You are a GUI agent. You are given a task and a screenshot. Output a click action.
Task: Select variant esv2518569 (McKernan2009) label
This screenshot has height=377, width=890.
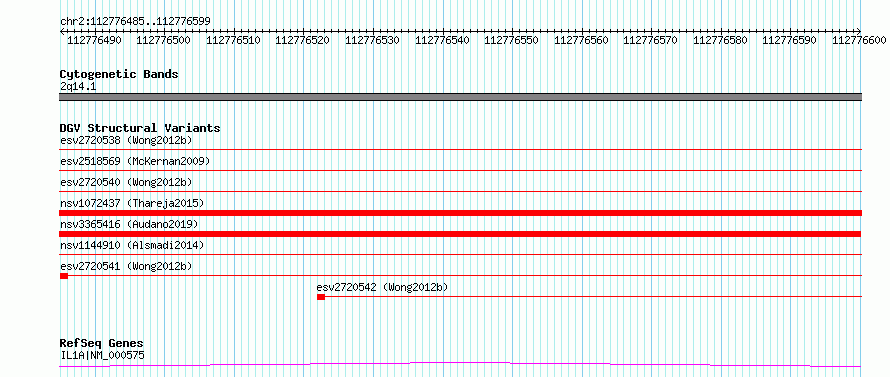tap(135, 161)
